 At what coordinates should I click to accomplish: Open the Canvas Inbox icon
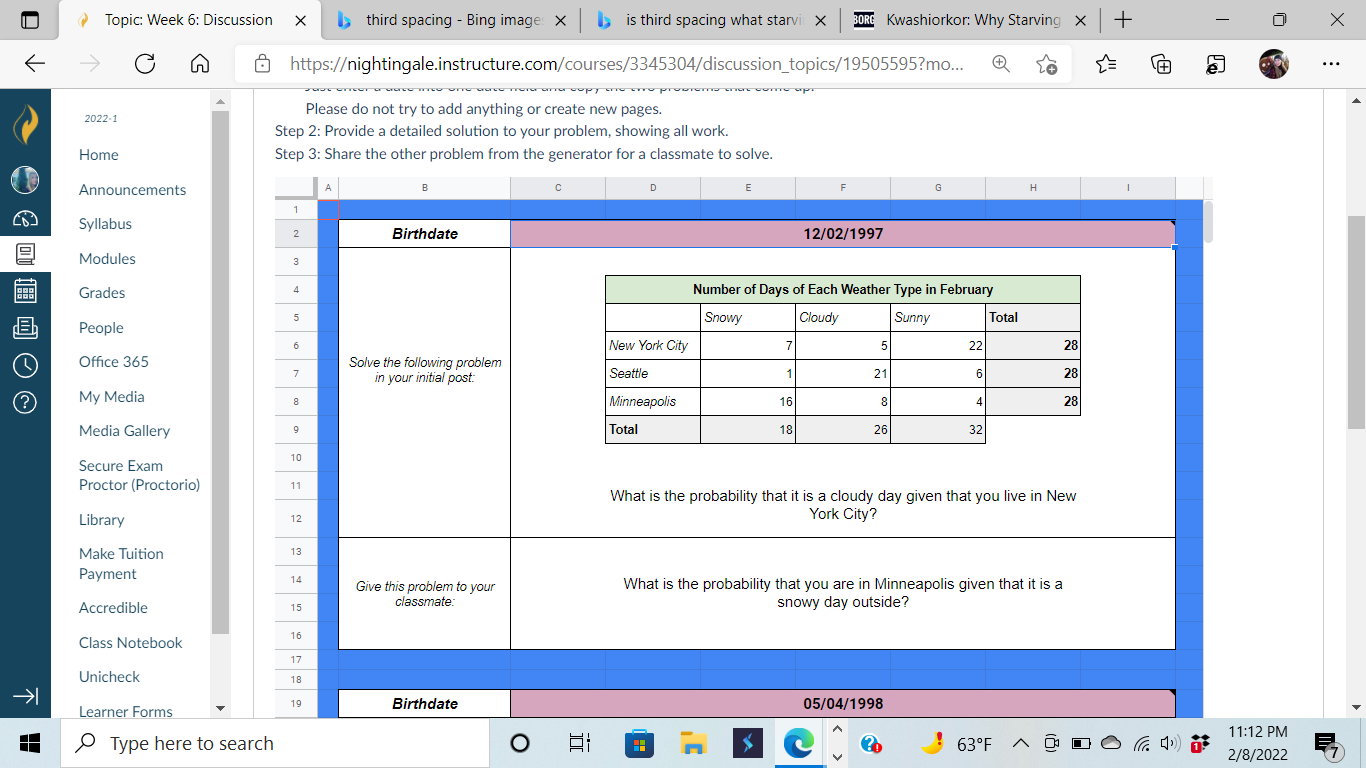pos(25,327)
